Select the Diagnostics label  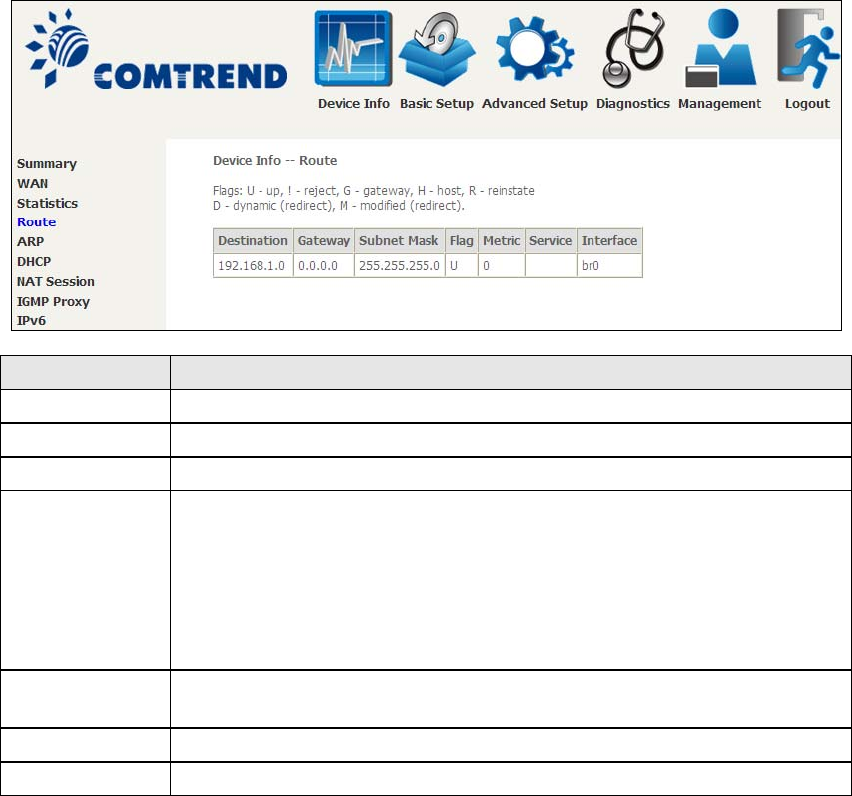[633, 104]
